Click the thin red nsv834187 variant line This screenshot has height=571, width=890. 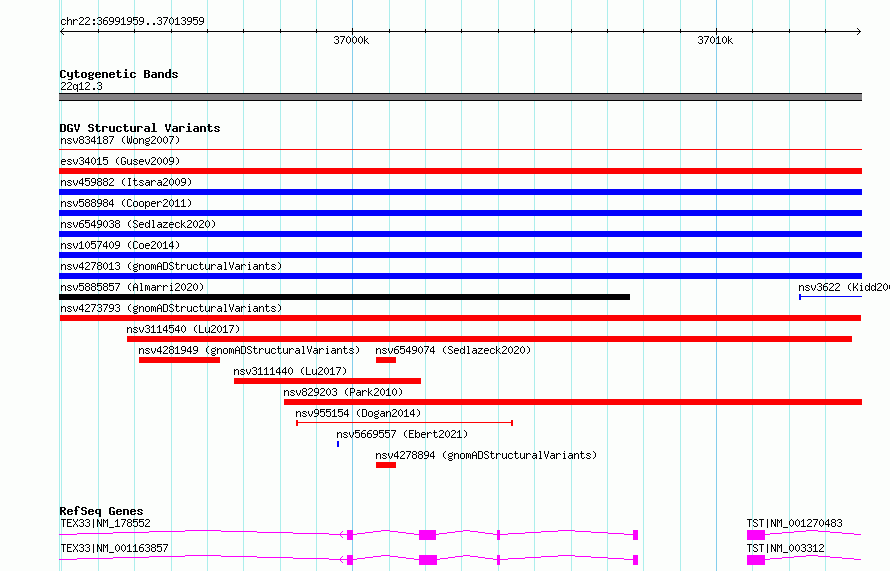click(460, 149)
